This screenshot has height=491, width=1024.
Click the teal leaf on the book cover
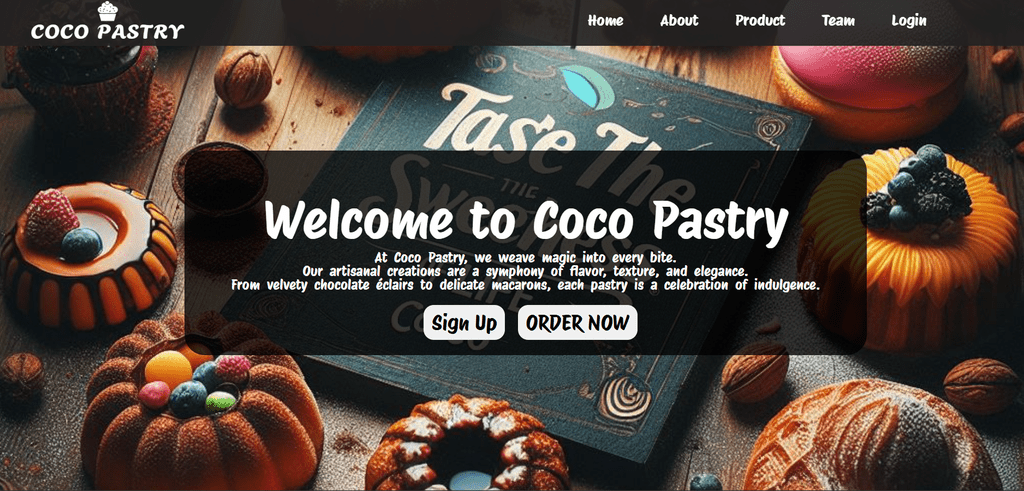tap(589, 87)
